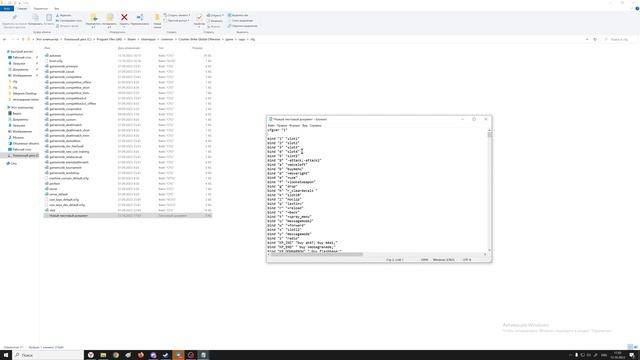640x360 pixels.
Task: Open the ribbon Open button dropdown
Action: click(x=215, y=15)
